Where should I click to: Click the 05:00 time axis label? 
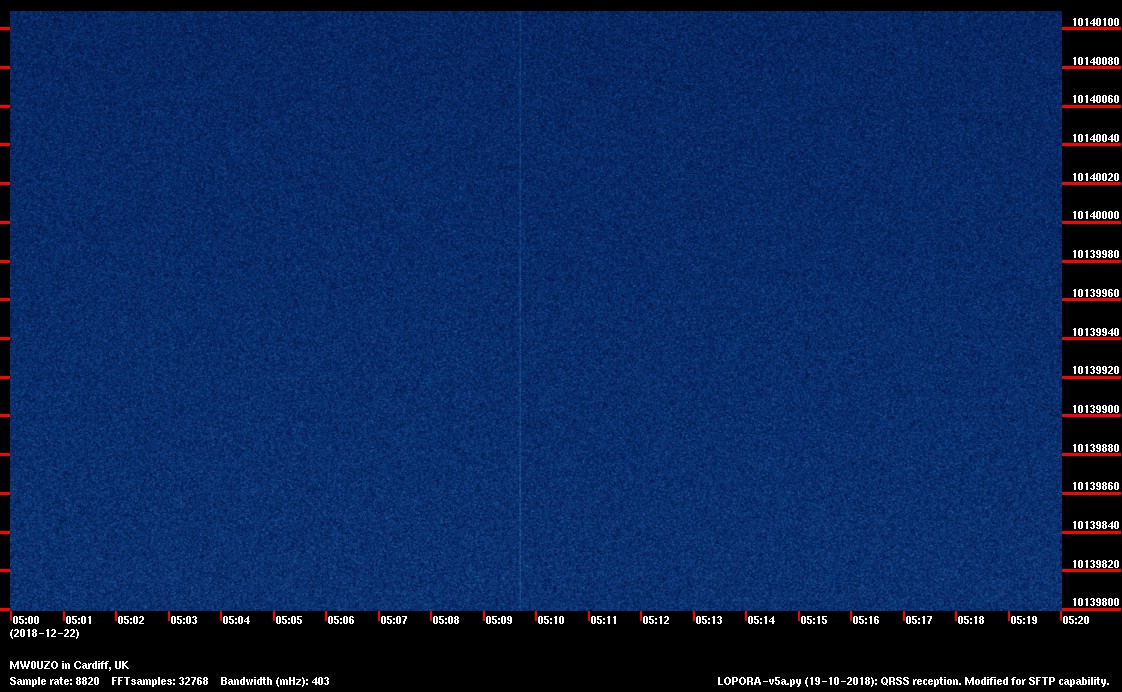click(26, 621)
